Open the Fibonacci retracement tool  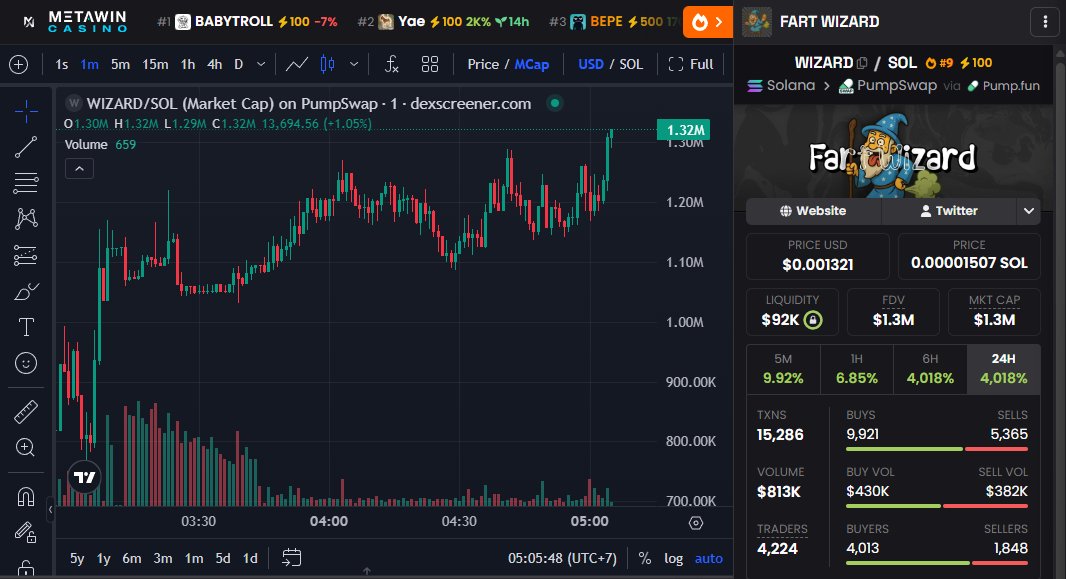pyautogui.click(x=26, y=183)
